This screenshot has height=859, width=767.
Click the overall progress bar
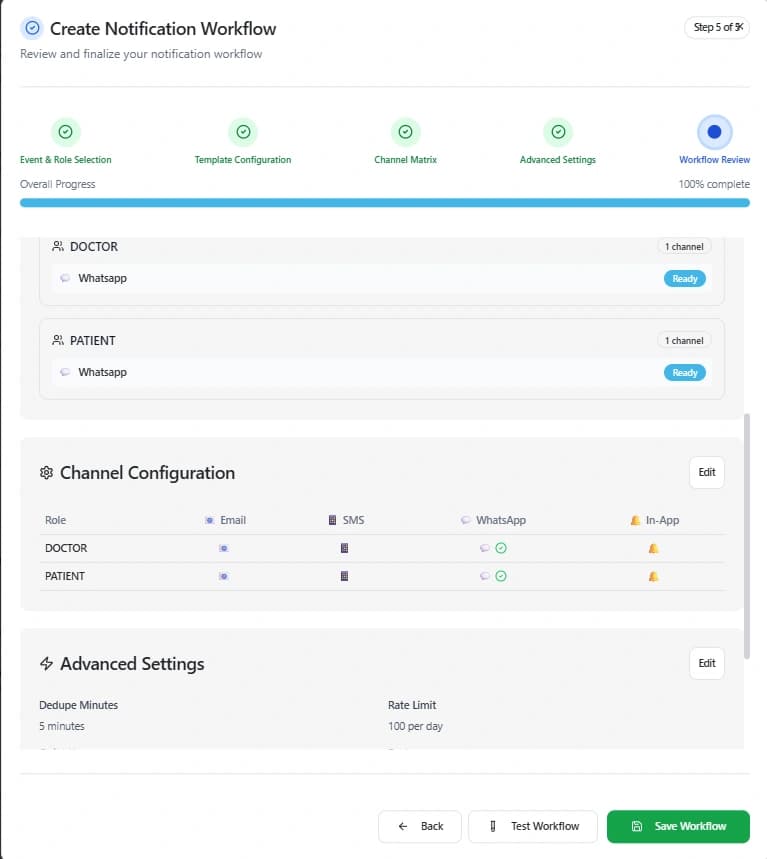point(385,203)
